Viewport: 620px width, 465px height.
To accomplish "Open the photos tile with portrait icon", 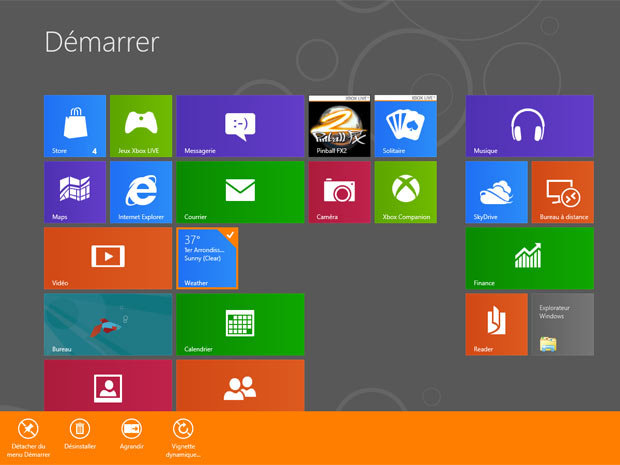I will coord(108,385).
